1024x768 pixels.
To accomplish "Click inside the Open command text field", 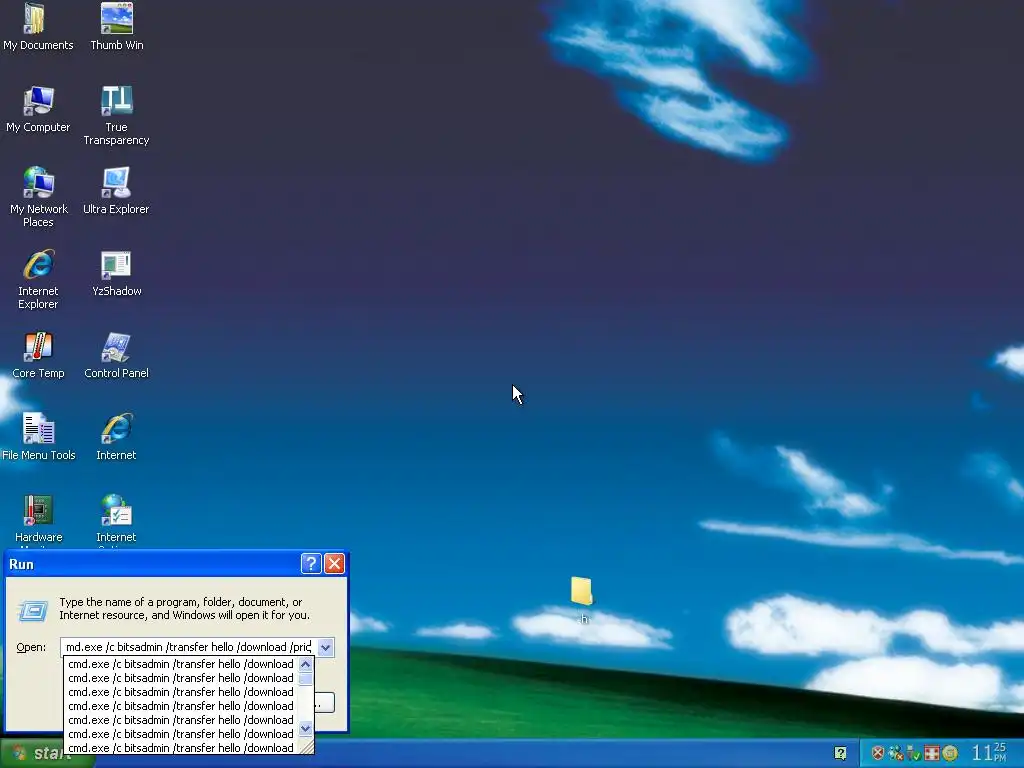I will click(x=188, y=647).
